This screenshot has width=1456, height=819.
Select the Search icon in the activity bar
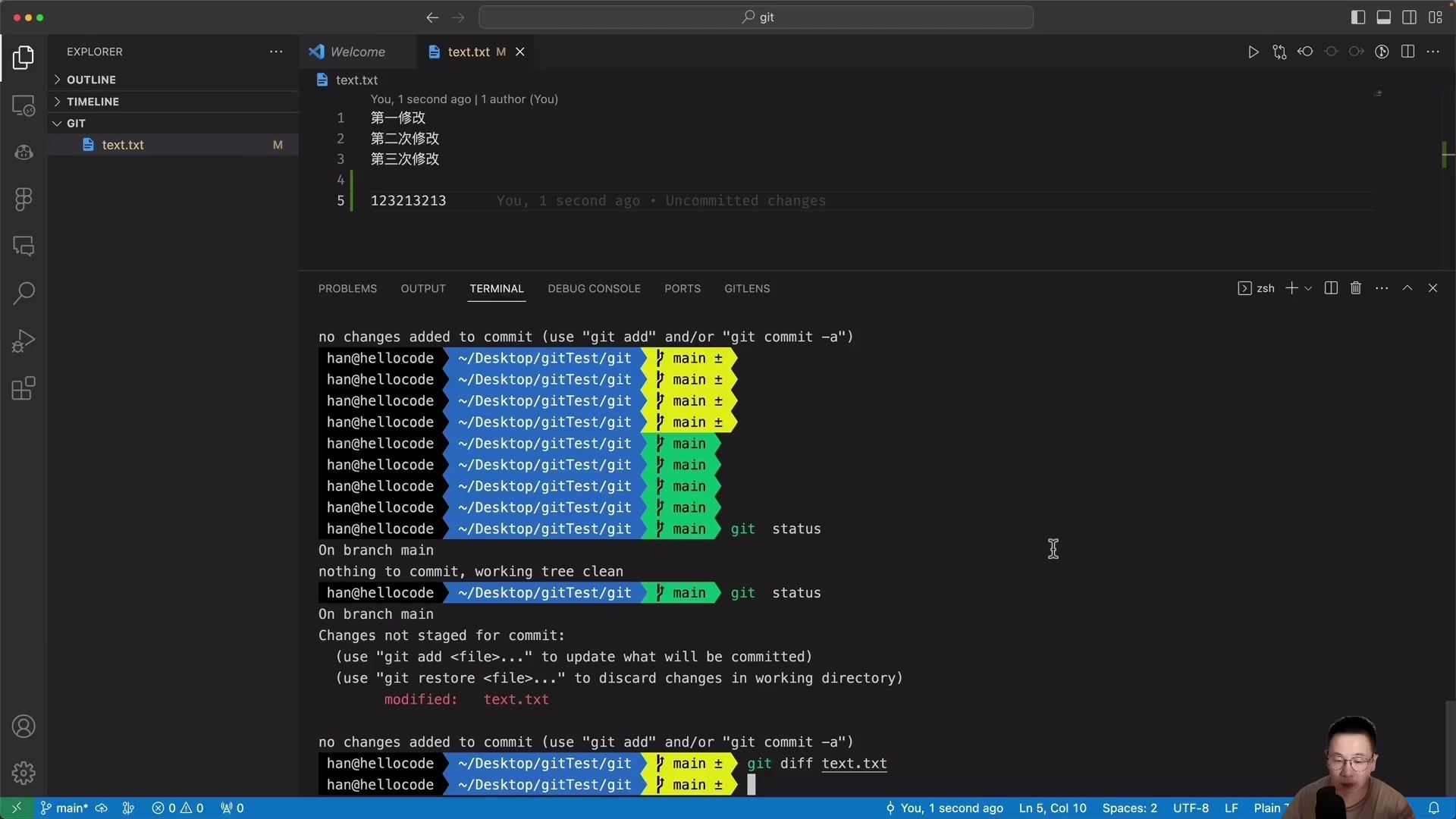coord(24,293)
